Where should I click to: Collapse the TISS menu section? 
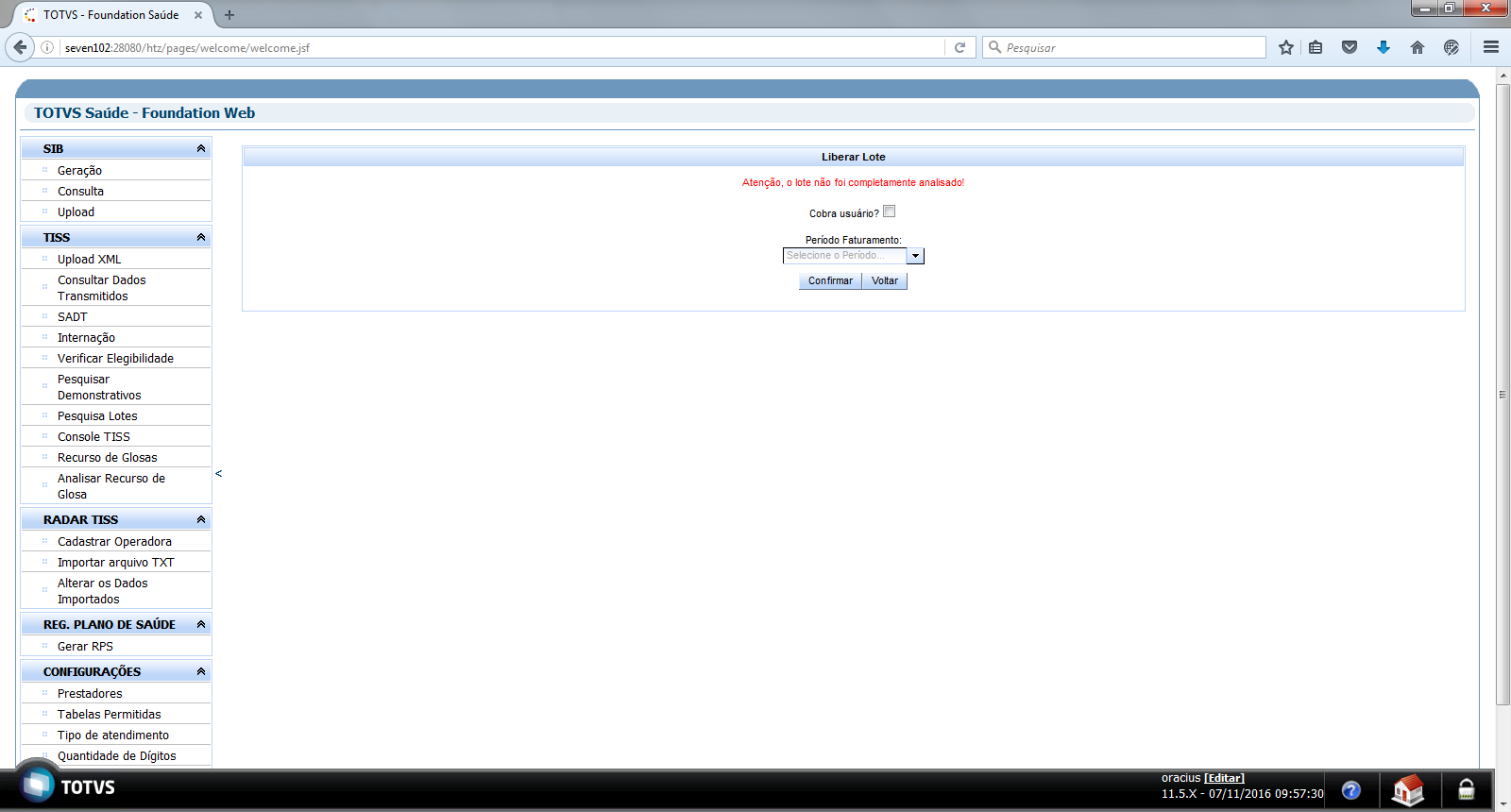point(201,238)
